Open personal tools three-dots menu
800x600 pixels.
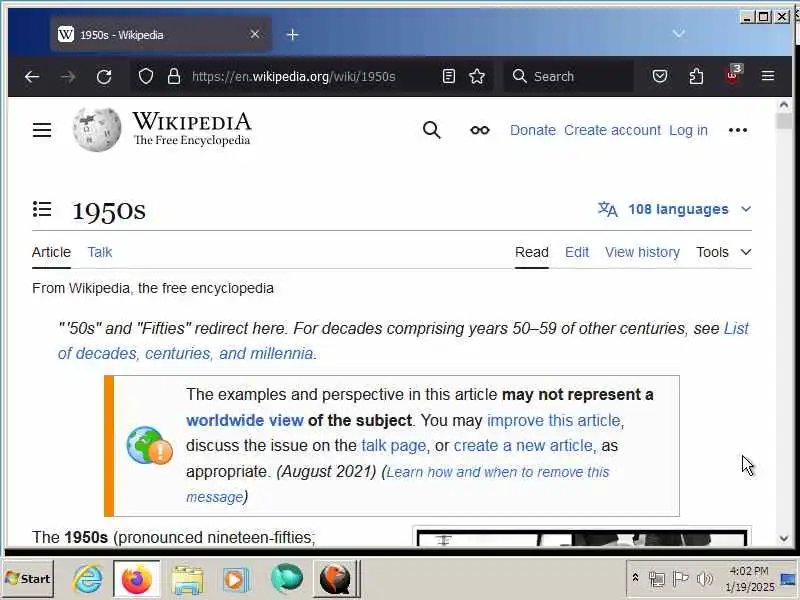point(738,130)
